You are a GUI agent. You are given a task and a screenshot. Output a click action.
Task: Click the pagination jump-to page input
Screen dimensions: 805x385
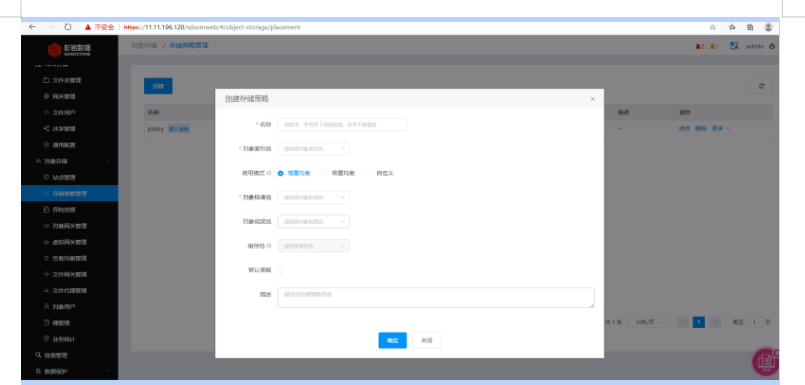(x=754, y=322)
